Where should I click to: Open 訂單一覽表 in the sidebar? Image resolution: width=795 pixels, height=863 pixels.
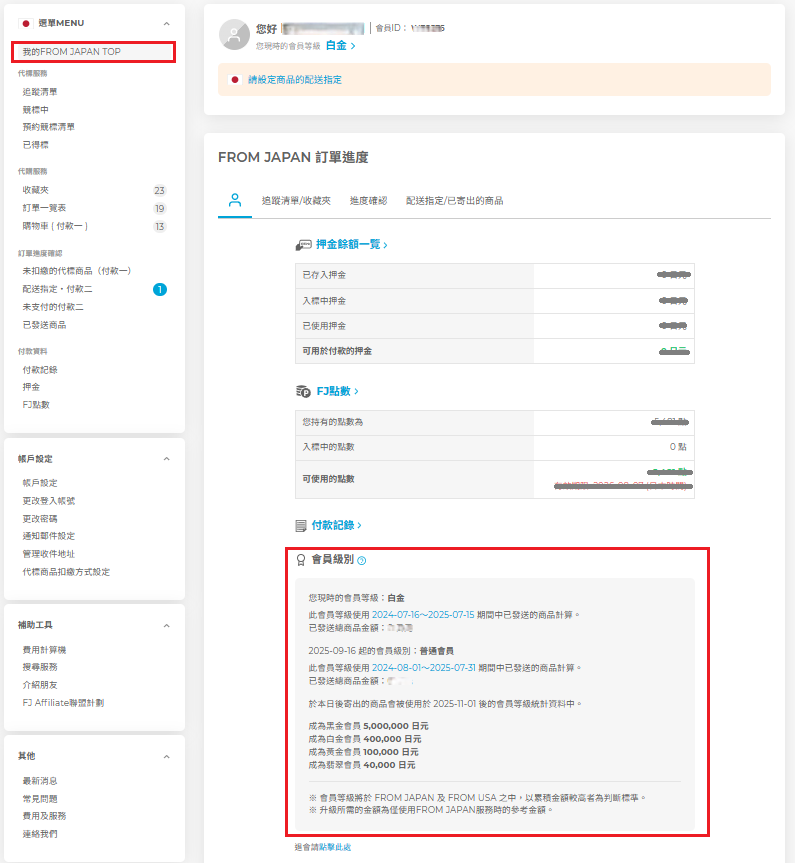[44, 208]
